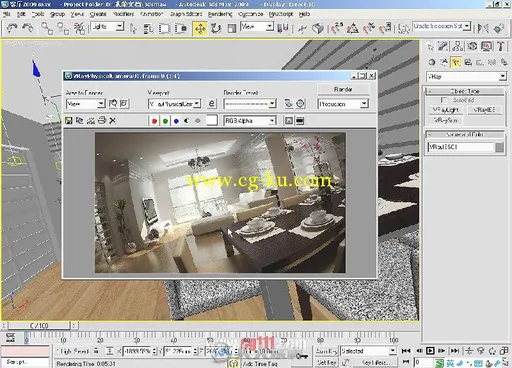
Task: Click the Render button in frame window
Action: click(x=343, y=89)
